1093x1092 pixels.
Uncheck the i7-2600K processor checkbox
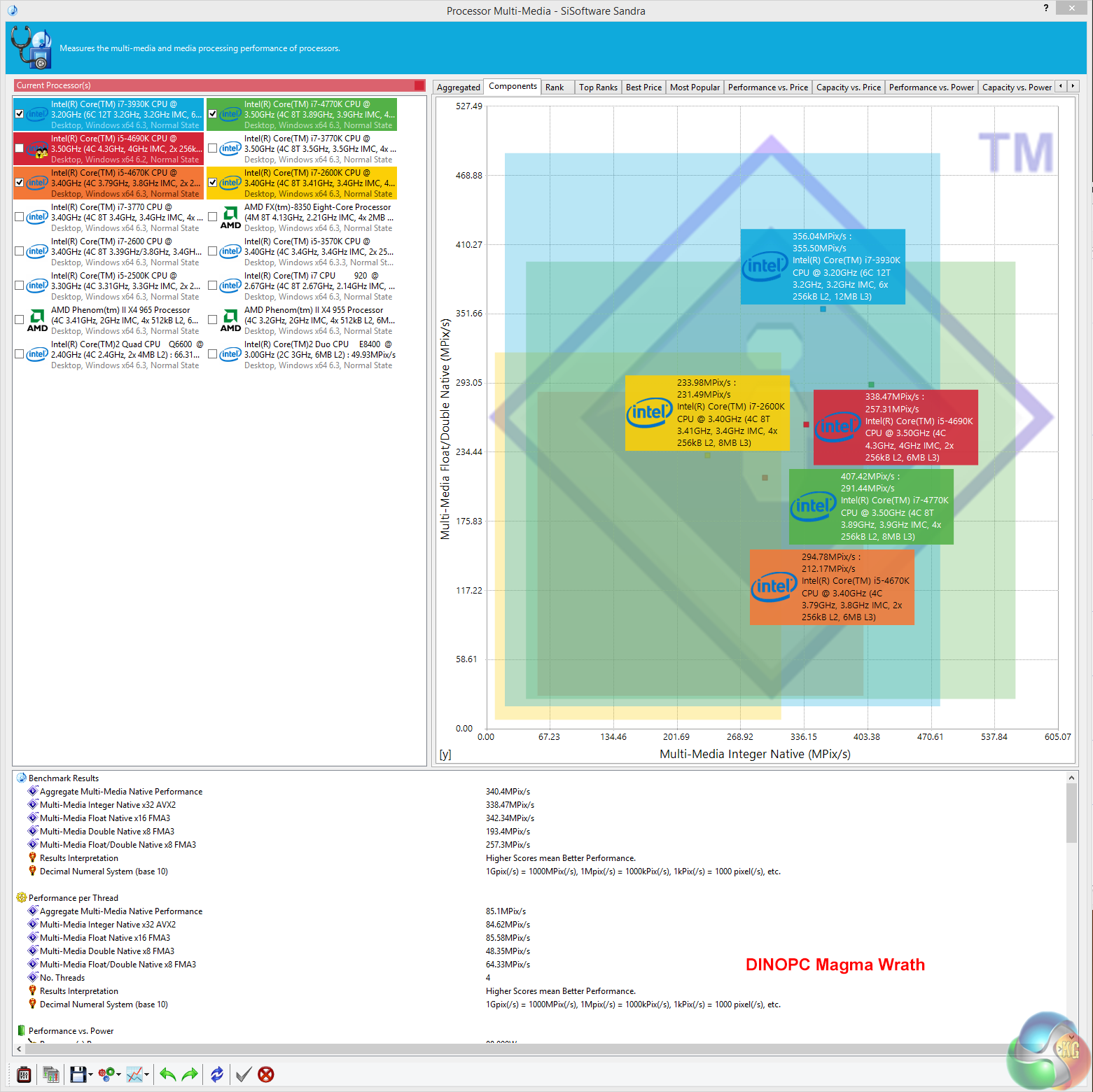point(213,183)
